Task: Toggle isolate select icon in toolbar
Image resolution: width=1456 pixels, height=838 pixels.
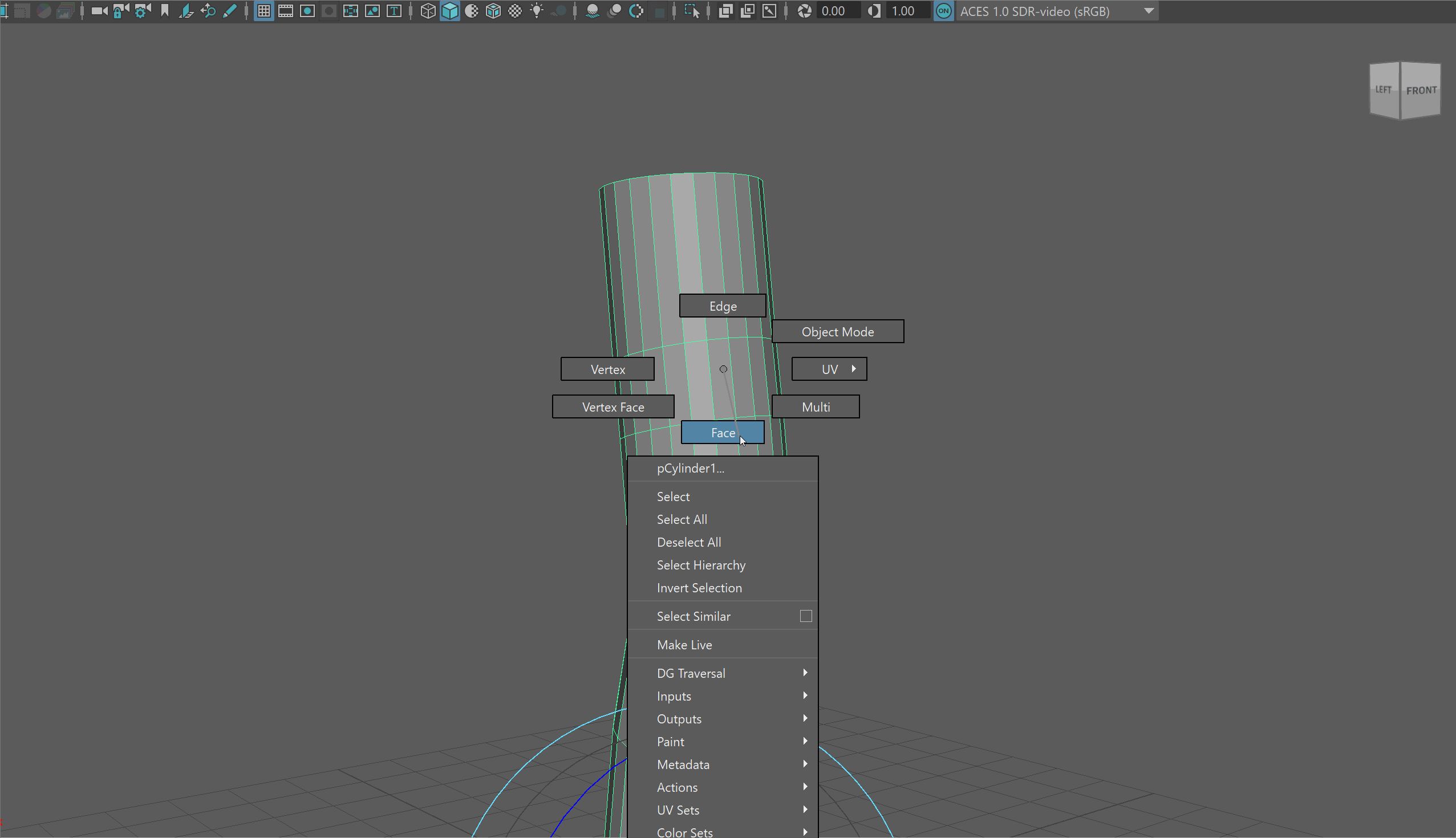Action: click(692, 11)
